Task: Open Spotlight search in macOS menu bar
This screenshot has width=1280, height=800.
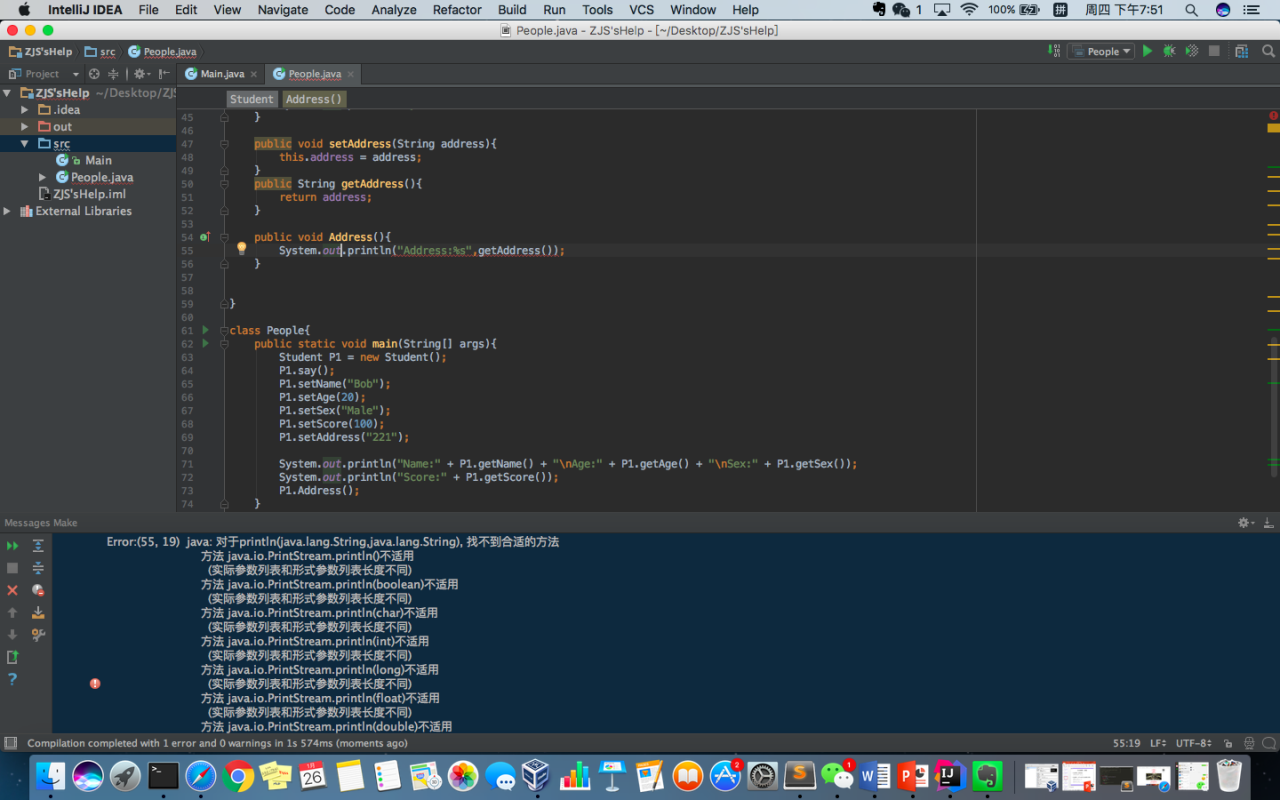Action: [1191, 10]
